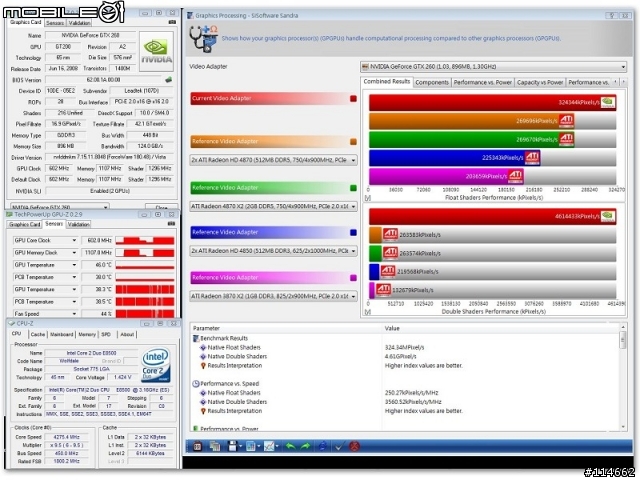The height and width of the screenshot is (480, 640).
Task: Click the left scroll arrow for Sandra tabs
Action: [616, 82]
